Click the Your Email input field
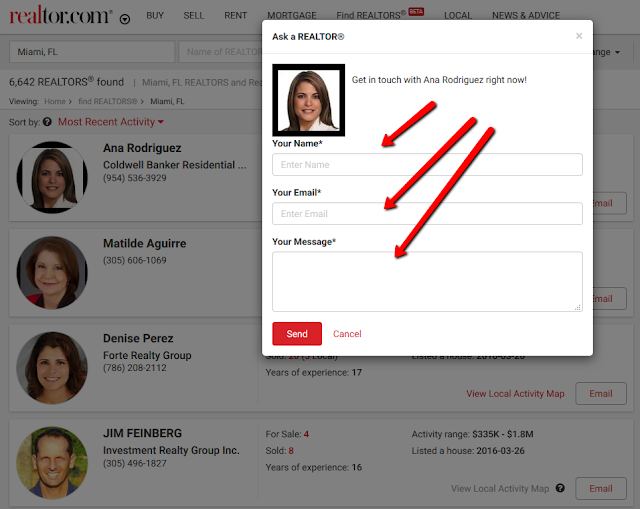This screenshot has width=640, height=509. click(427, 214)
